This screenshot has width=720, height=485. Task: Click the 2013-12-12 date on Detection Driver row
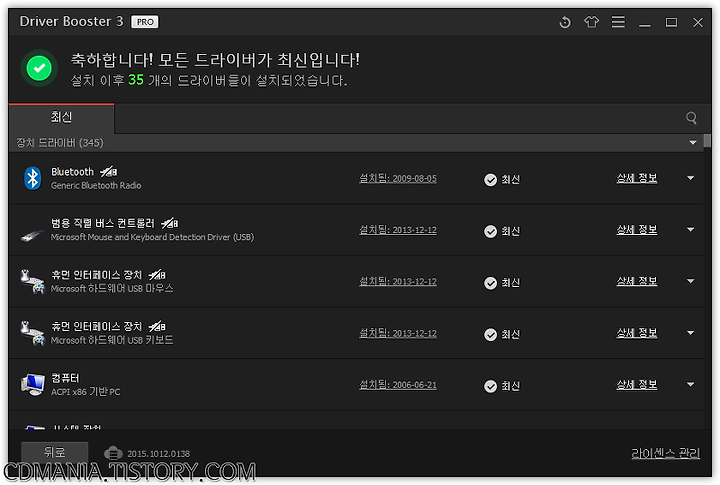pyautogui.click(x=398, y=230)
